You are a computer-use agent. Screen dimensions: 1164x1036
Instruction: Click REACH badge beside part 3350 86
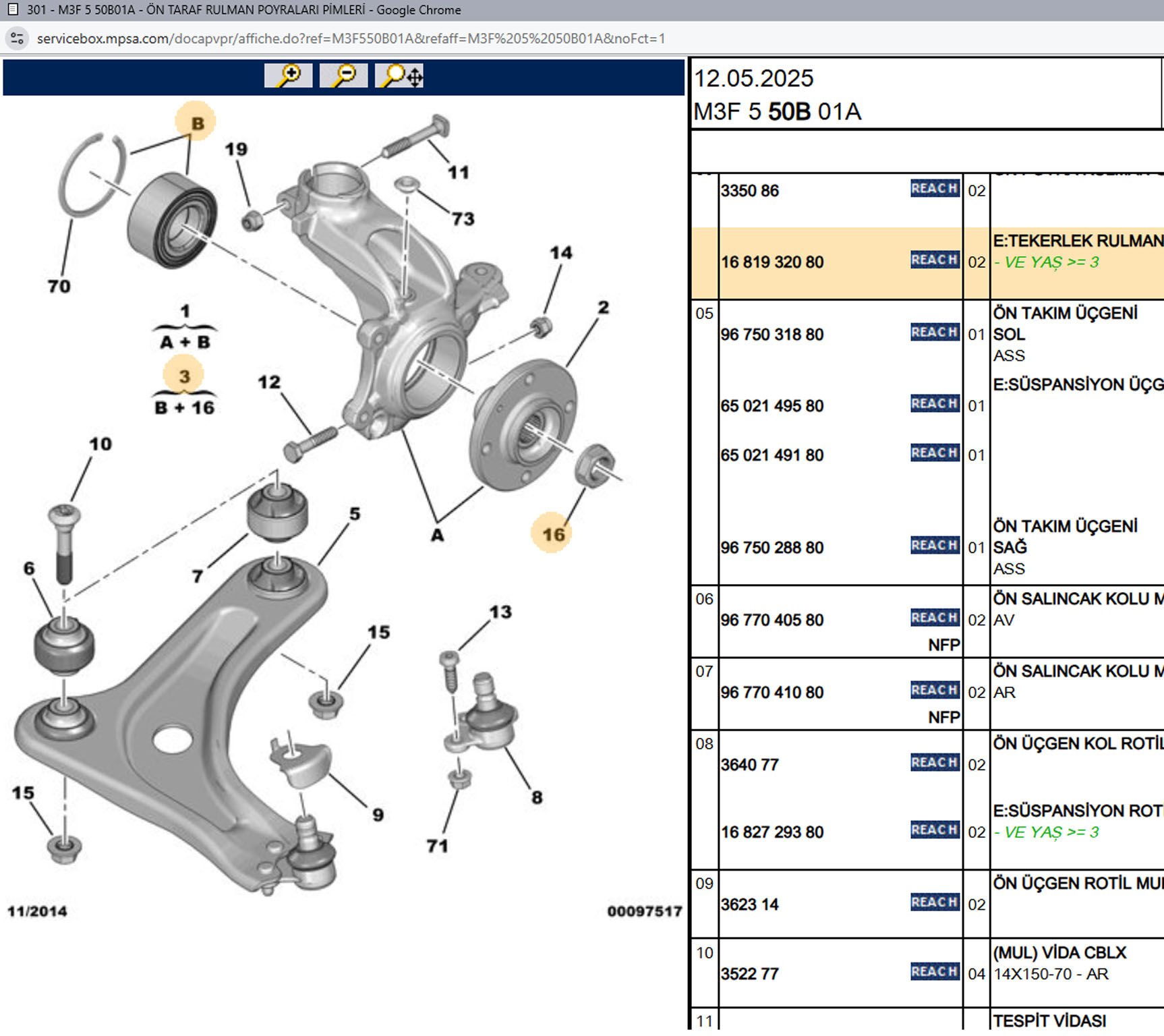934,189
